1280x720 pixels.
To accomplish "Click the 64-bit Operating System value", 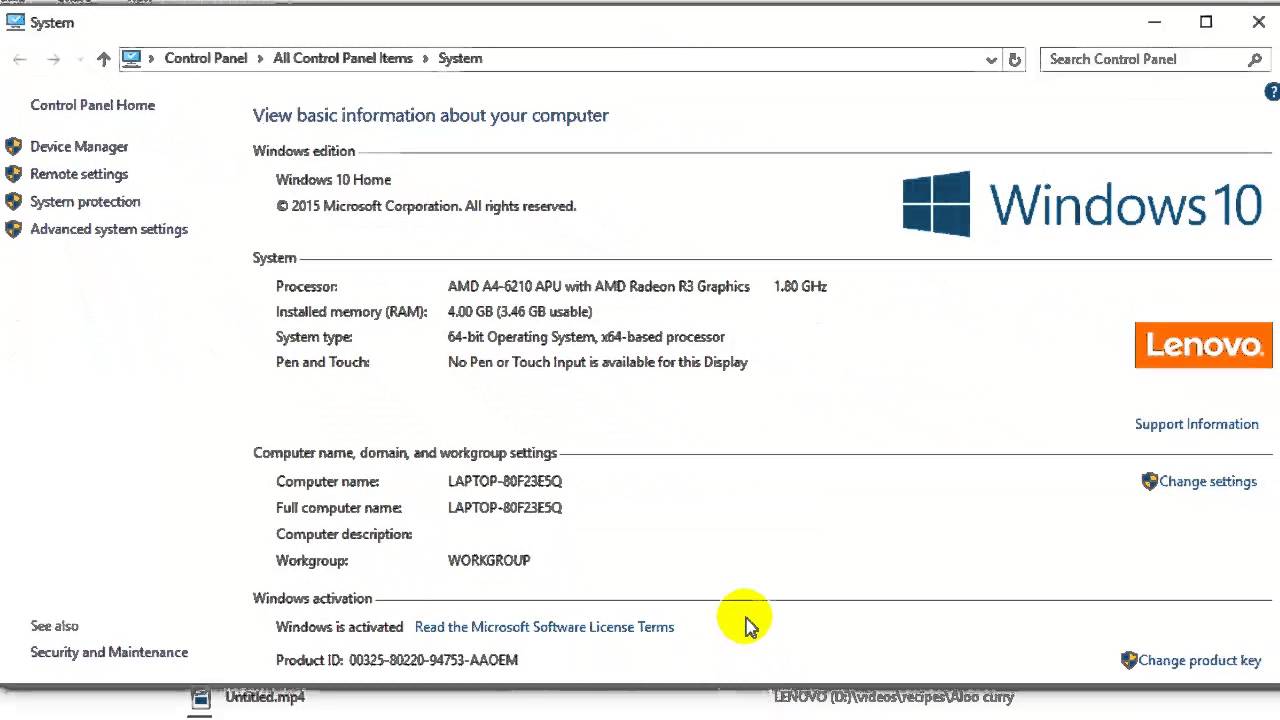I will pyautogui.click(x=586, y=337).
